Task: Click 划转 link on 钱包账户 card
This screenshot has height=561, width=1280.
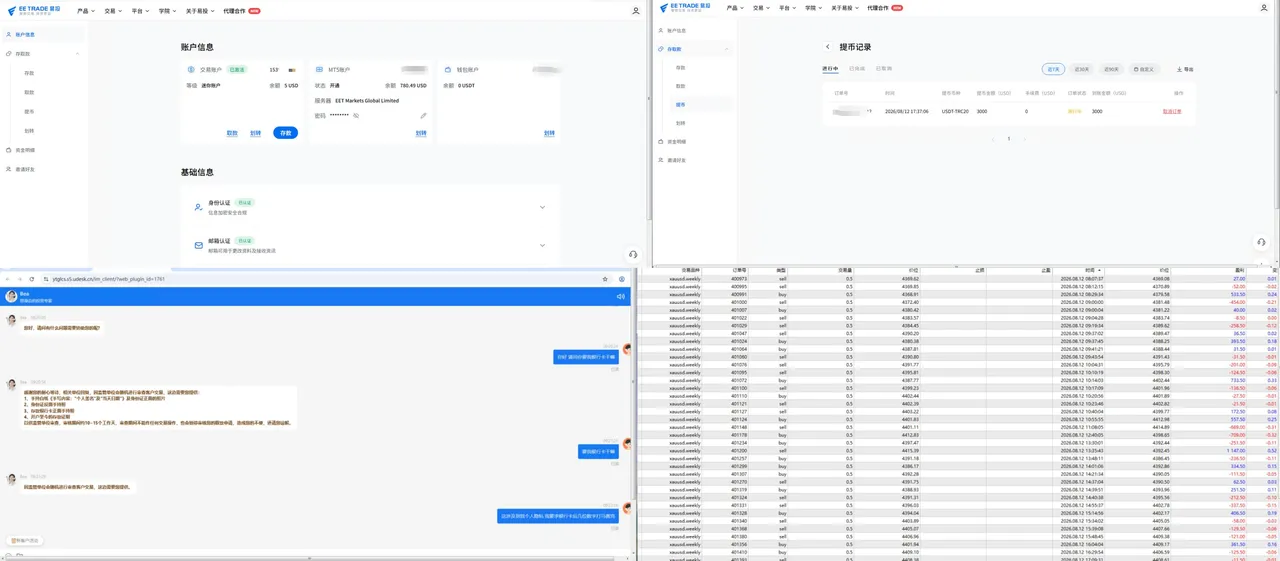Action: (549, 133)
